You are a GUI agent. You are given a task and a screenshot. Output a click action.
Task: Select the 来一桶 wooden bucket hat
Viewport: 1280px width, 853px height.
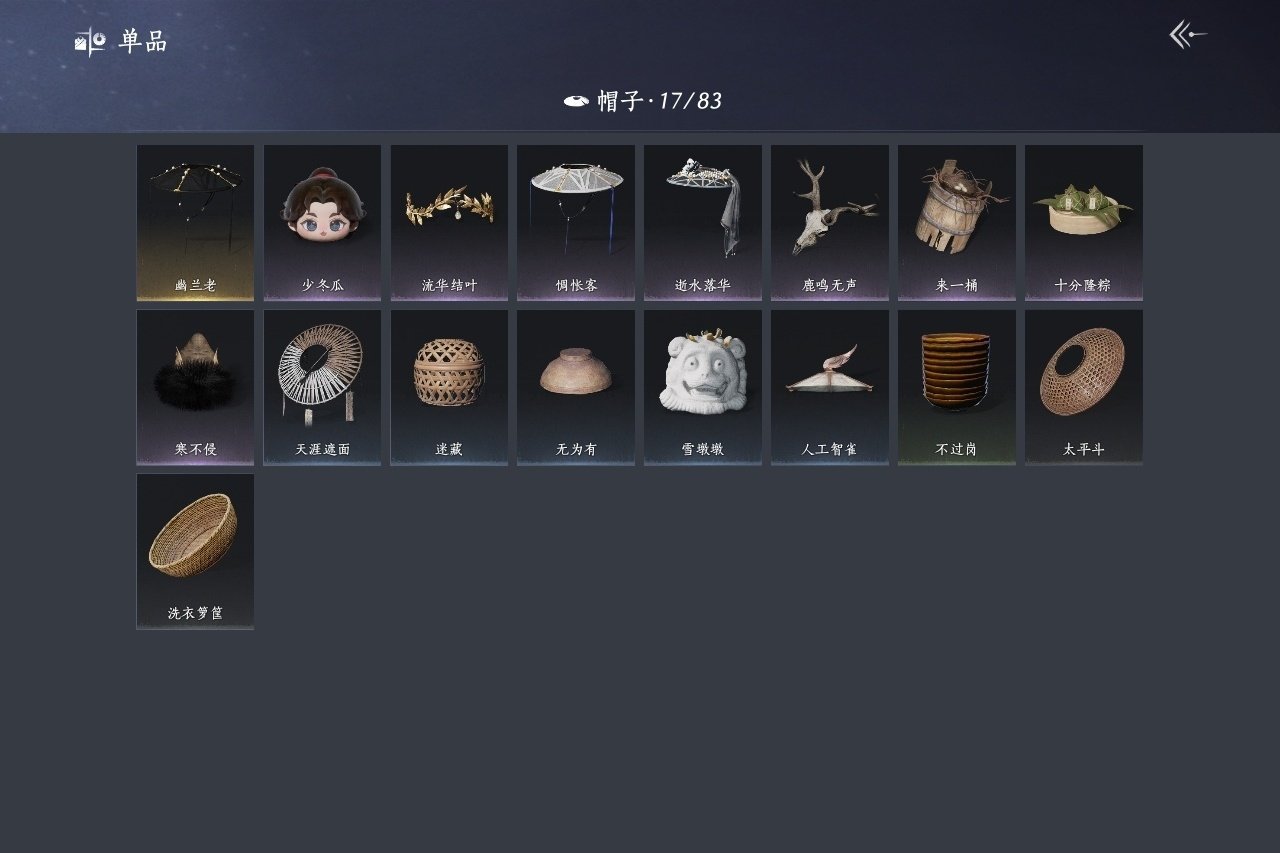(x=957, y=223)
